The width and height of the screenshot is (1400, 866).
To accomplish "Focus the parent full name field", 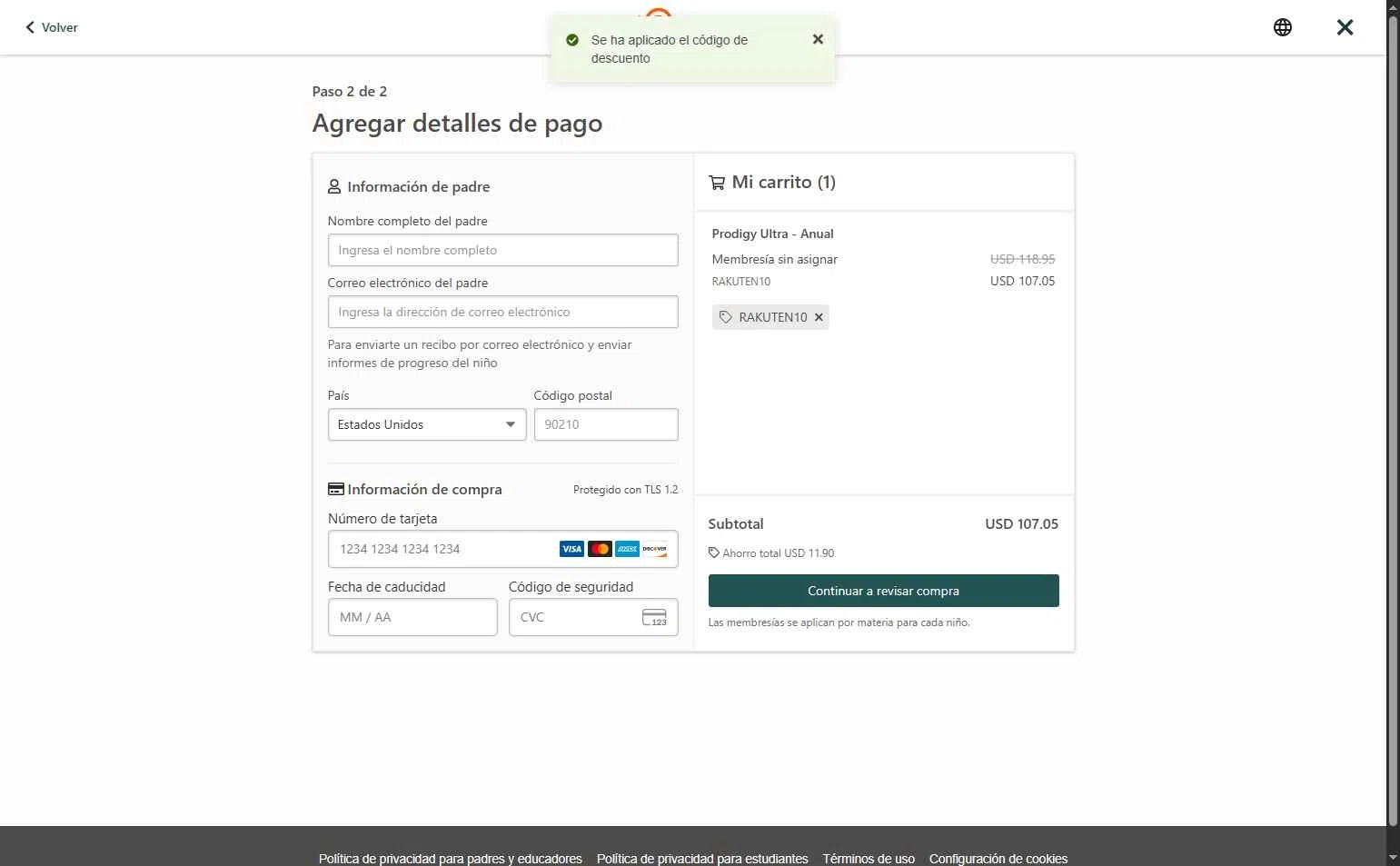I will pyautogui.click(x=502, y=250).
